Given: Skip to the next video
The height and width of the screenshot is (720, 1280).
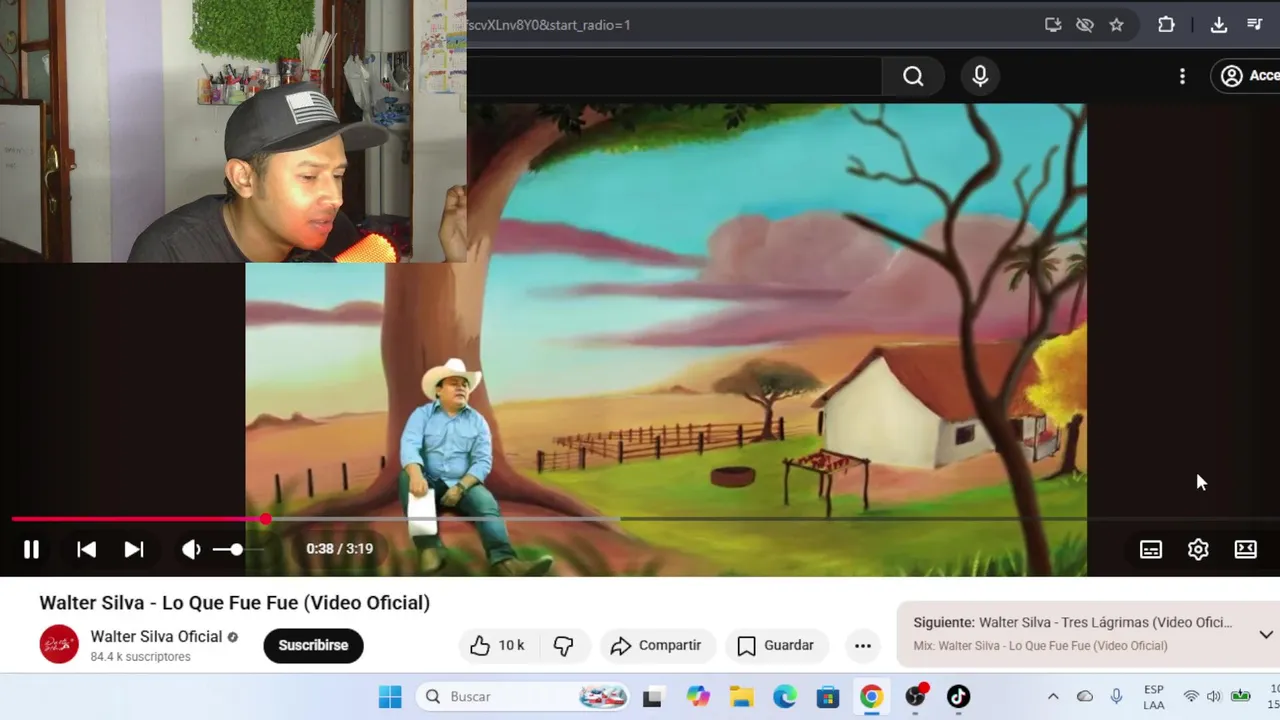Looking at the screenshot, I should tap(133, 549).
